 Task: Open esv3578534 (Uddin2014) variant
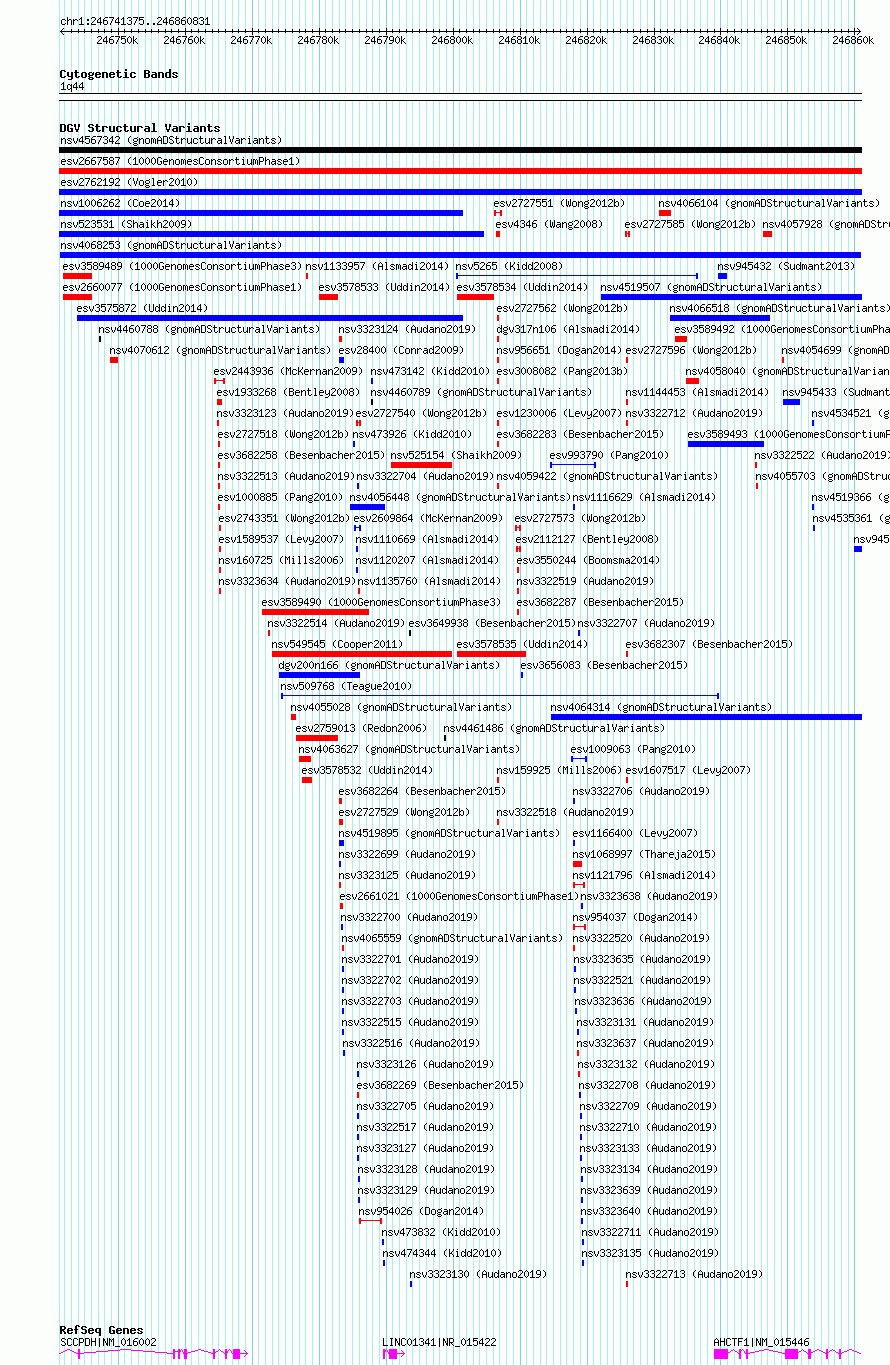(523, 287)
